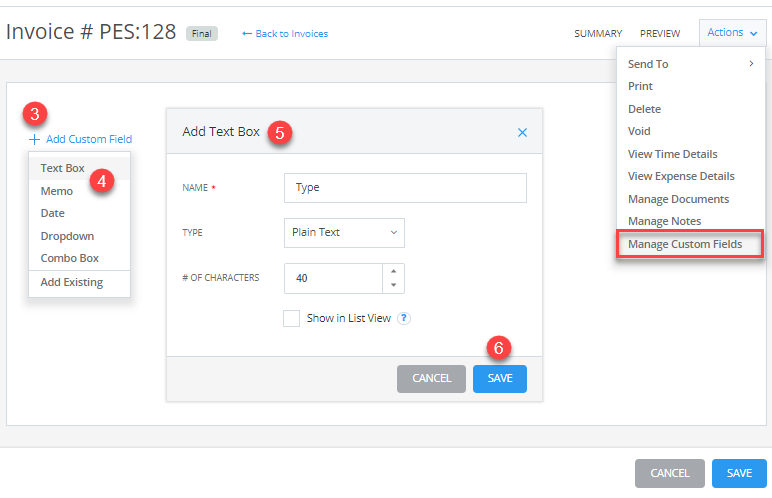Click the page-level SAVE button at the bottom

coord(739,473)
